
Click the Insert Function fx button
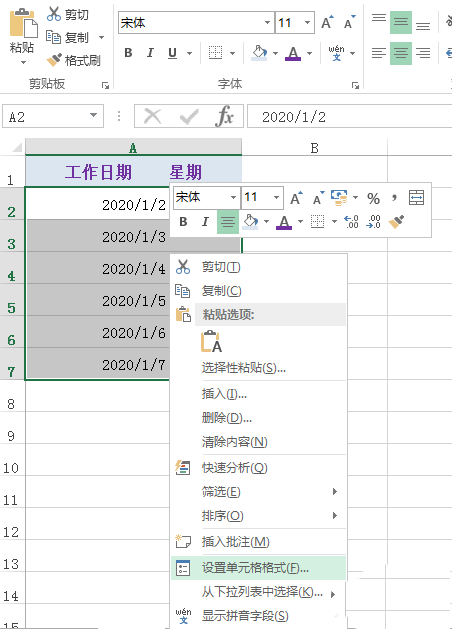[224, 116]
